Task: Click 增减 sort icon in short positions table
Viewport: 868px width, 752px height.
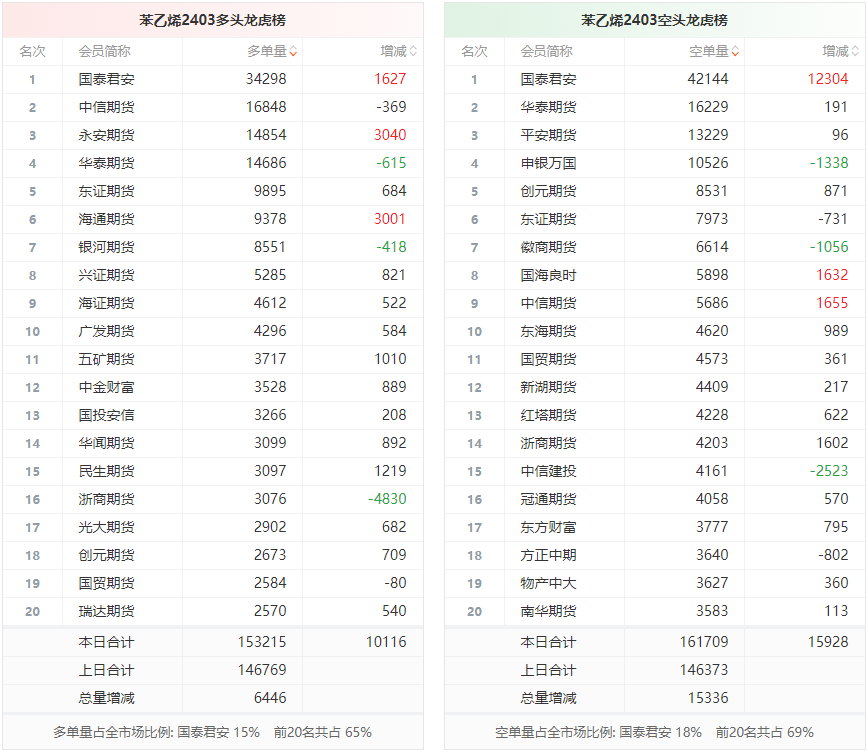Action: 855,52
